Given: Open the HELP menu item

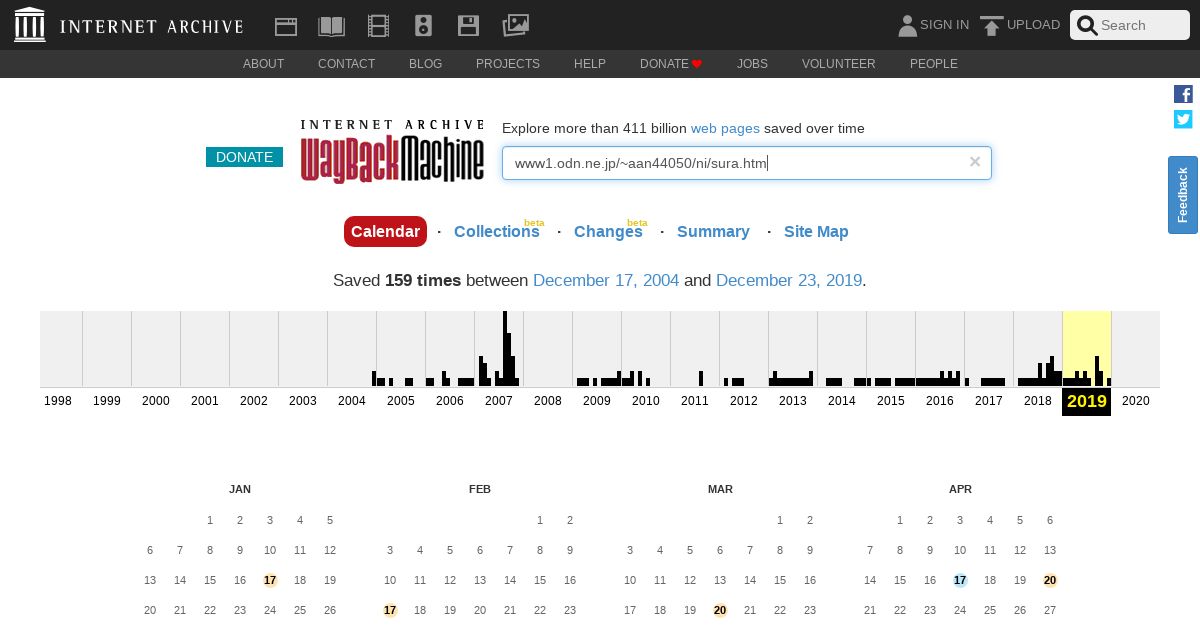Looking at the screenshot, I should tap(590, 64).
